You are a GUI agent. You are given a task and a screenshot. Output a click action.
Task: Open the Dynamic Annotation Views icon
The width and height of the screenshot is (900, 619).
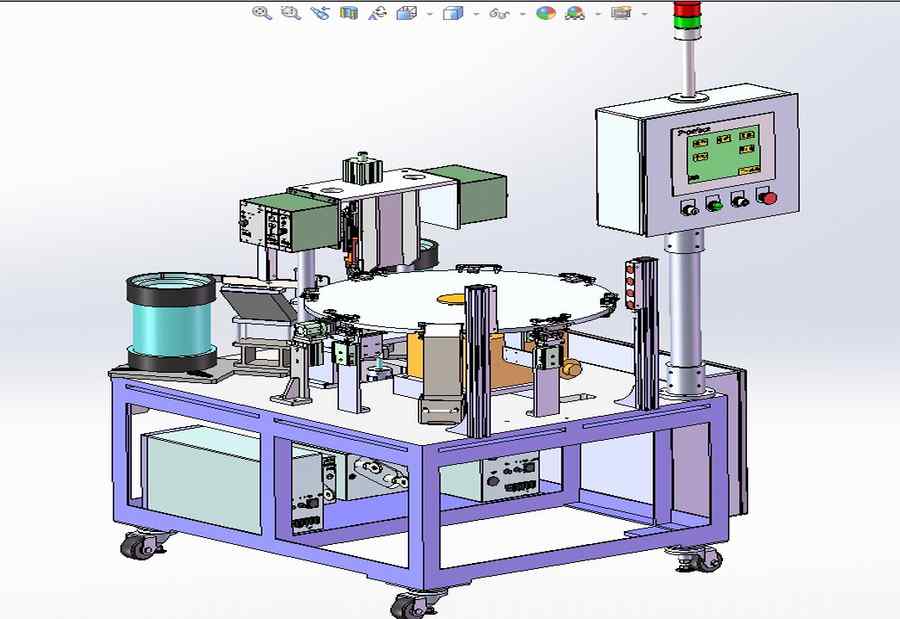[378, 13]
